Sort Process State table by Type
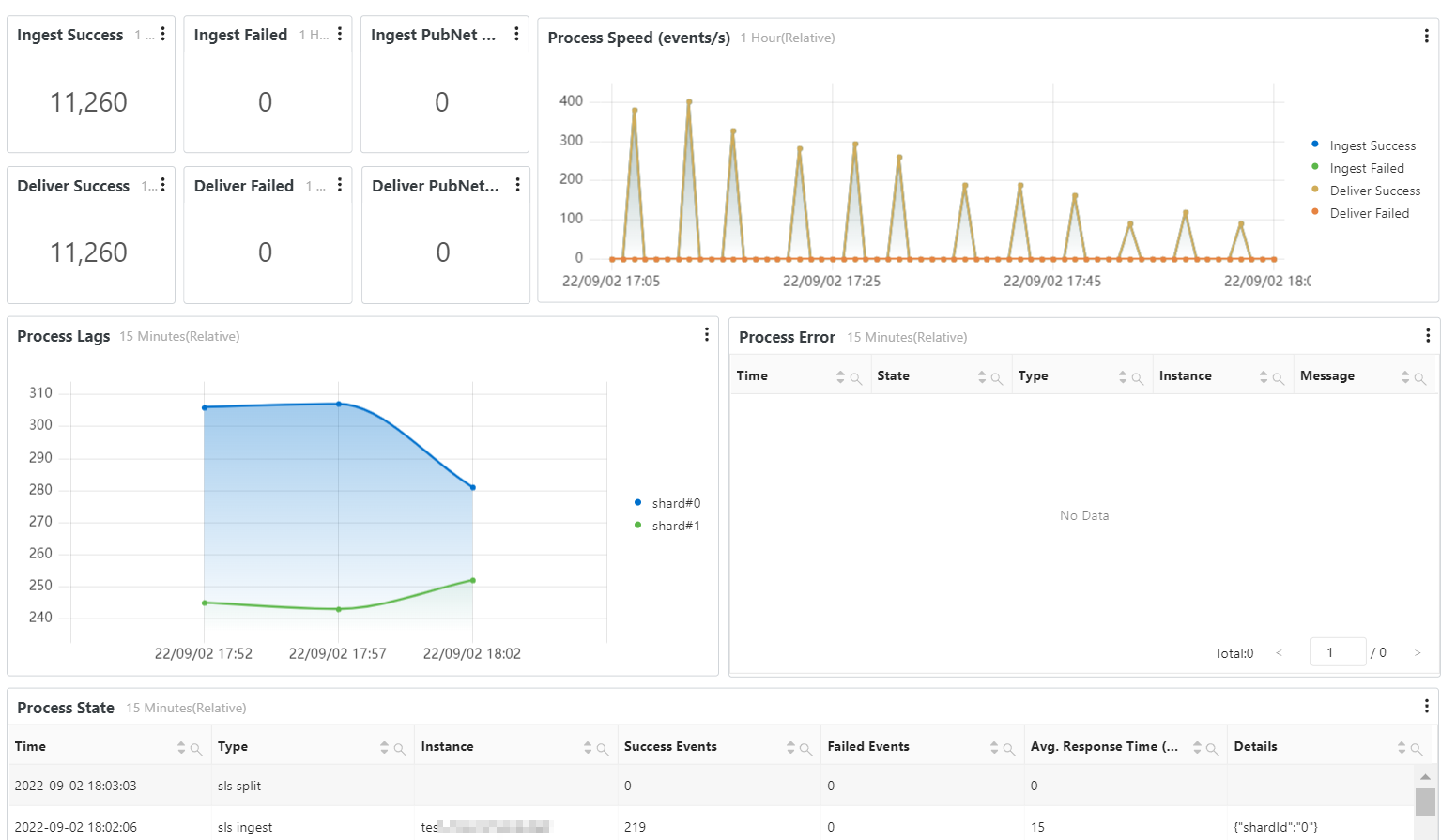This screenshot has height=840, width=1456. pos(384,748)
